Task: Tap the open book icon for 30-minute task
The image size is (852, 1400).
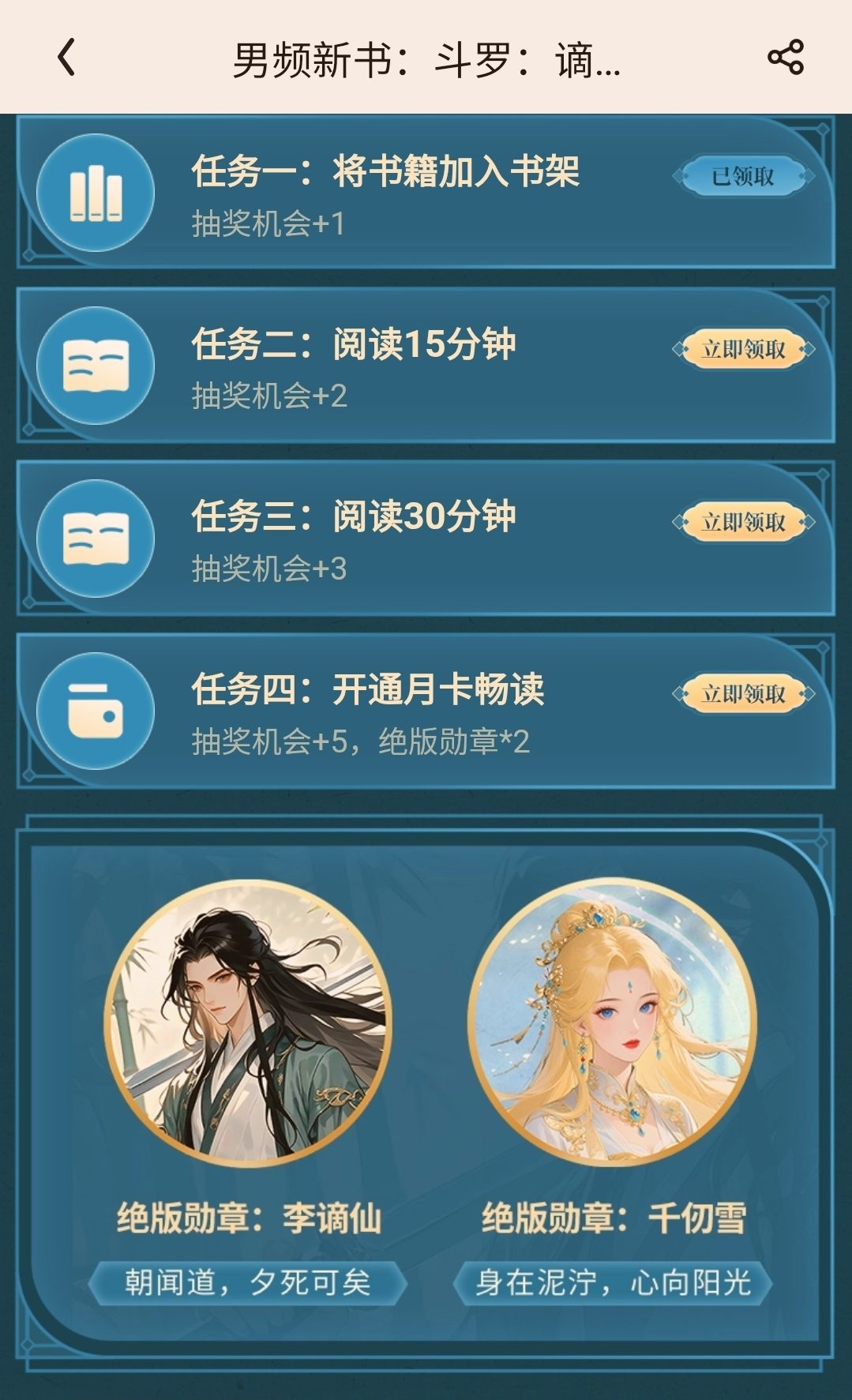Action: (x=96, y=539)
